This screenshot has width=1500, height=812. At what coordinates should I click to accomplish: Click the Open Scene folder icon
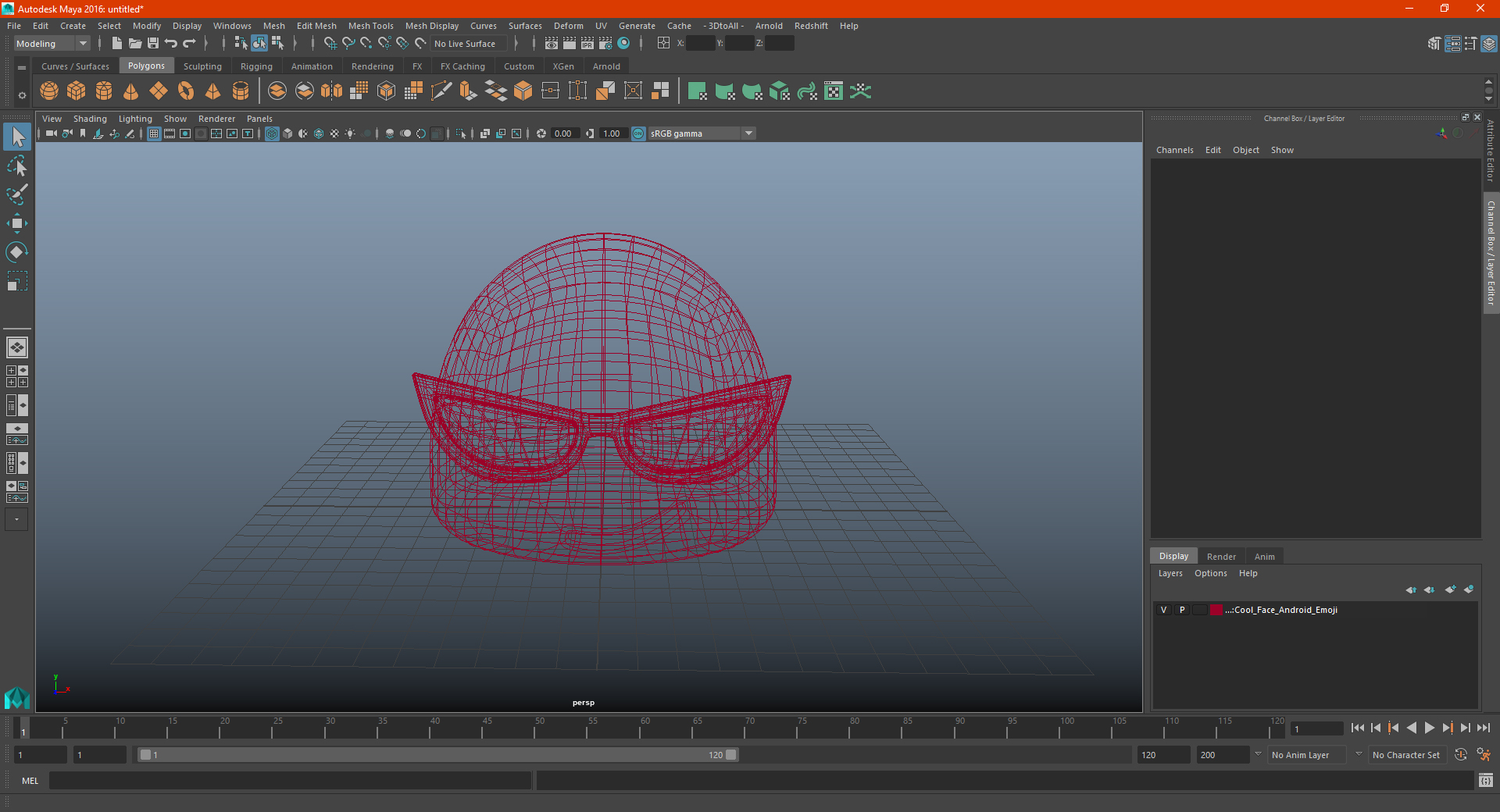(135, 43)
